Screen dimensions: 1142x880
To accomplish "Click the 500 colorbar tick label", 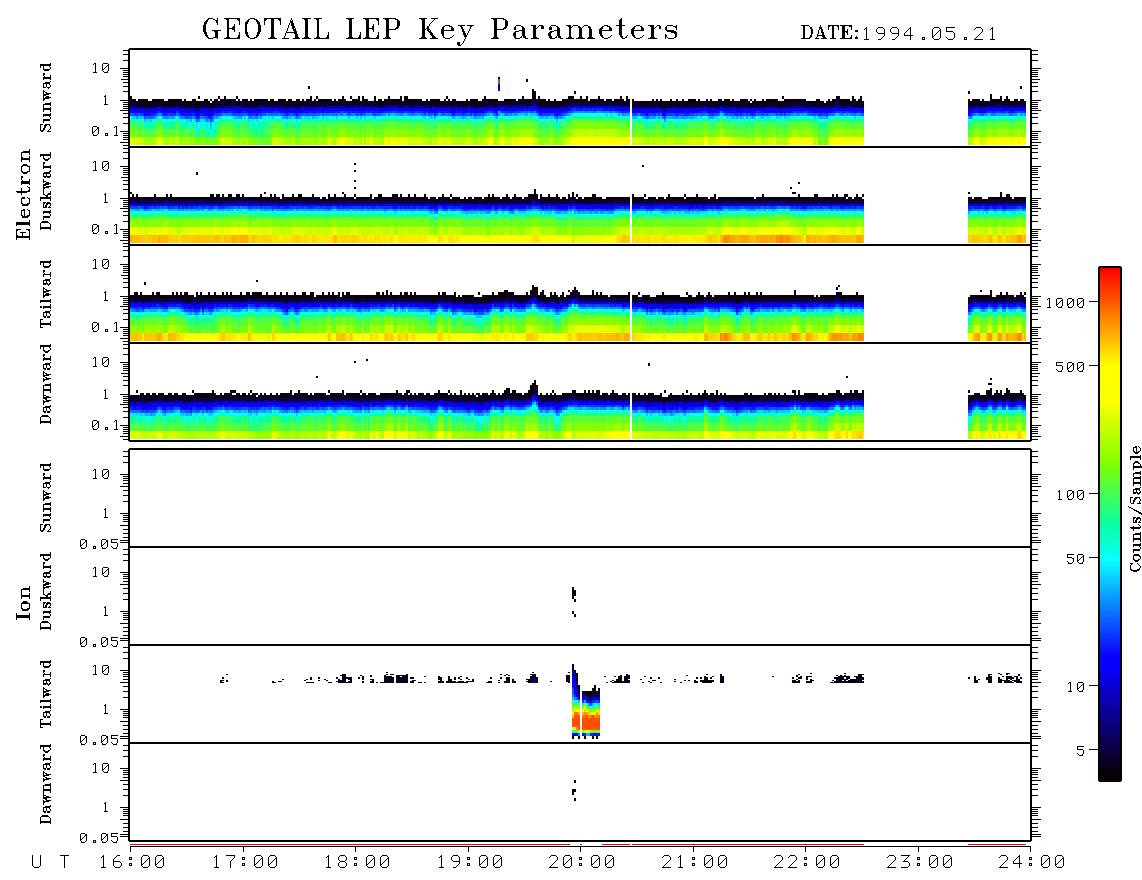I will (1071, 367).
